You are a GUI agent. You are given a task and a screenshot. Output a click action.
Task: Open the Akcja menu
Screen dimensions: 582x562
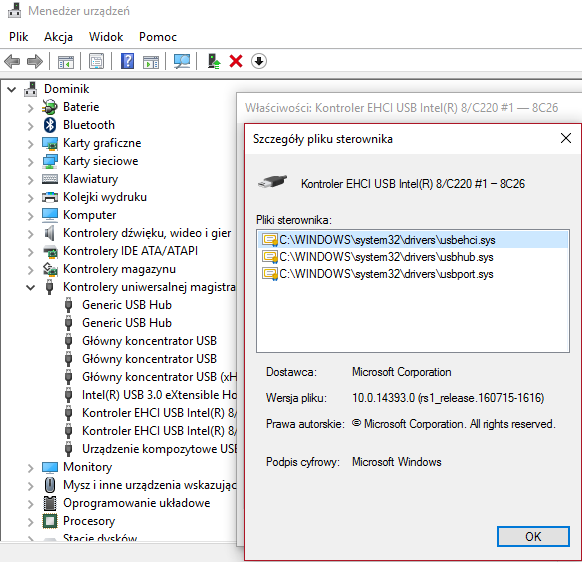58,37
